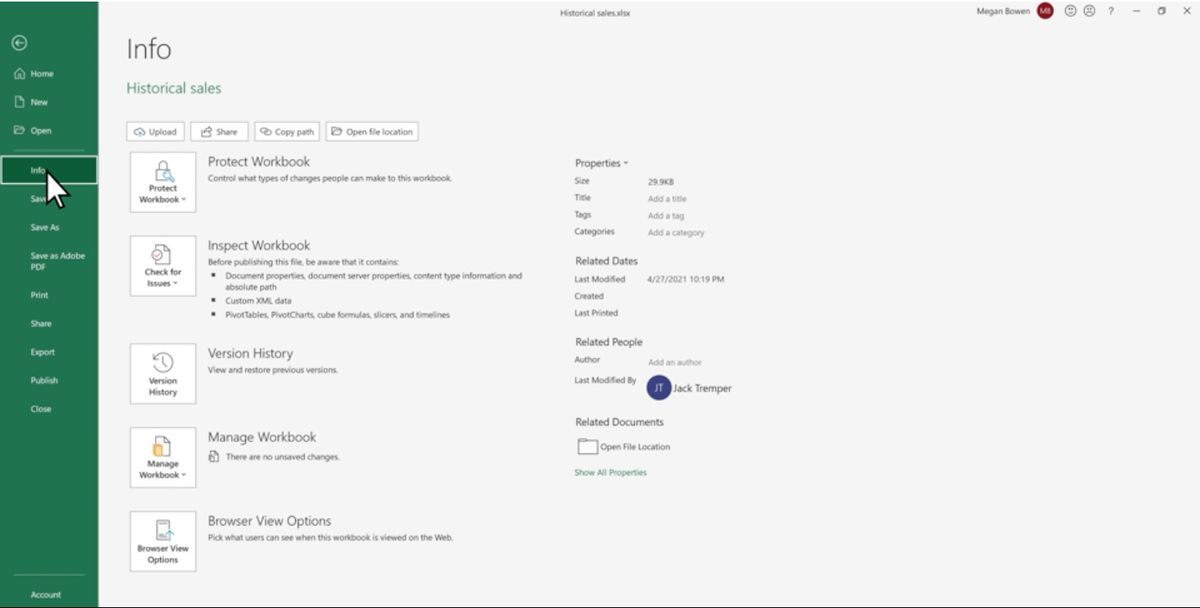The width and height of the screenshot is (1200, 608).
Task: Click the Open file location button
Action: (372, 132)
